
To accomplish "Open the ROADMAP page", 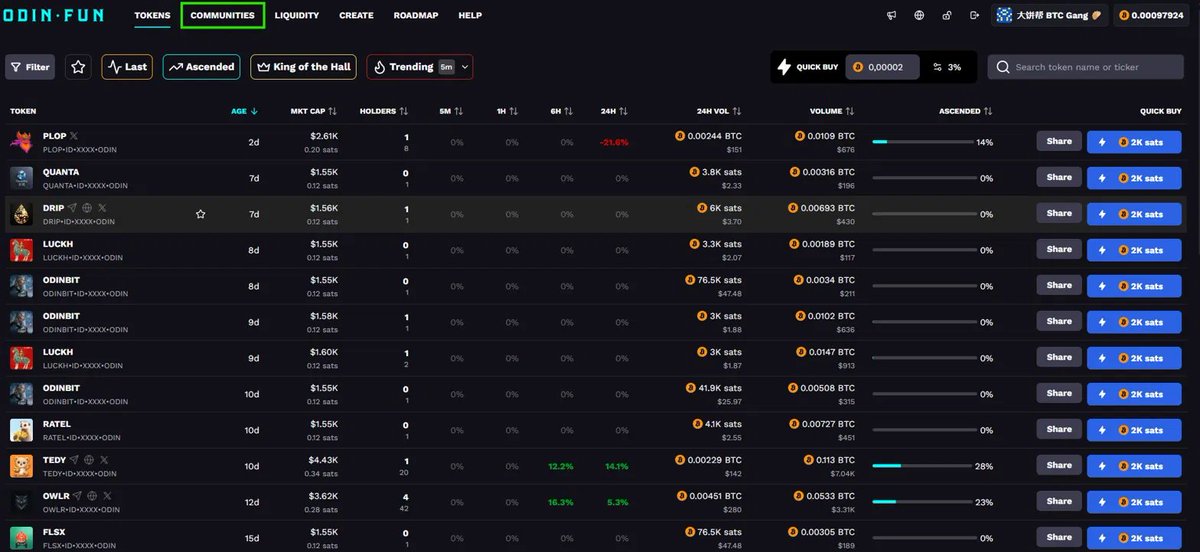I will (x=416, y=16).
